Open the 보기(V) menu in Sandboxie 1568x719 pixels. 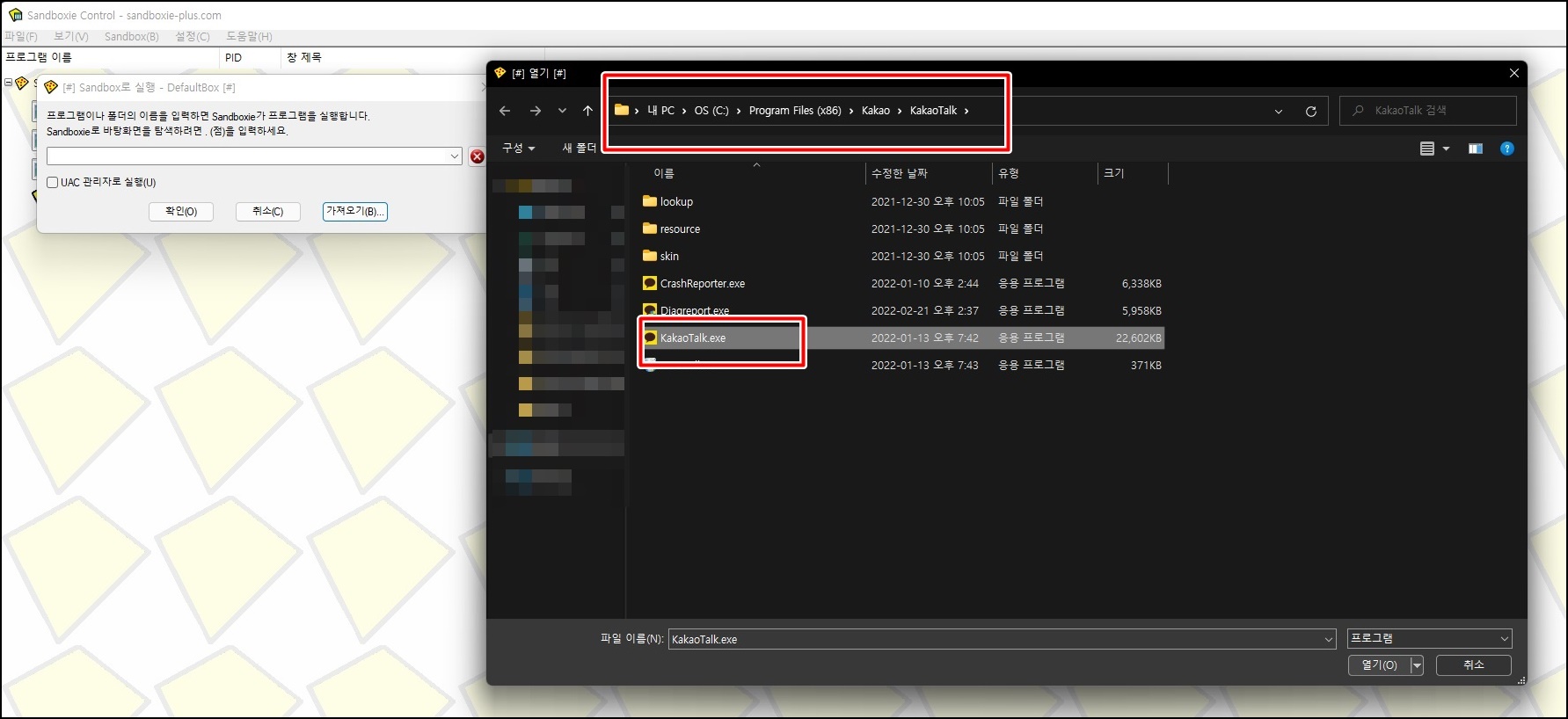coord(70,36)
